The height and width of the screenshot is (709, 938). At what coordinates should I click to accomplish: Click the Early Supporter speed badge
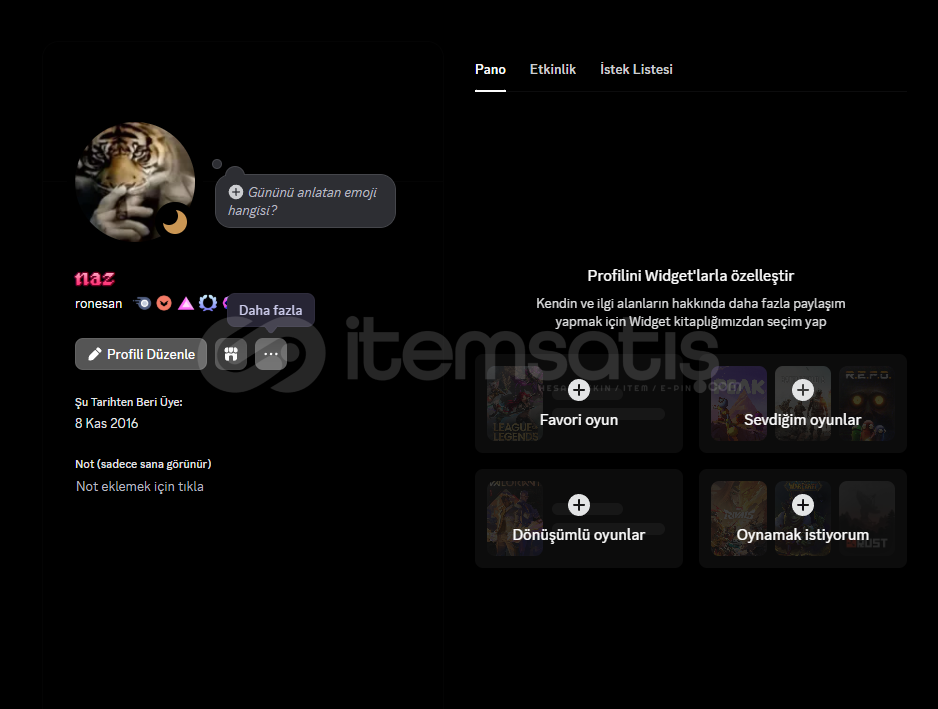[x=144, y=303]
